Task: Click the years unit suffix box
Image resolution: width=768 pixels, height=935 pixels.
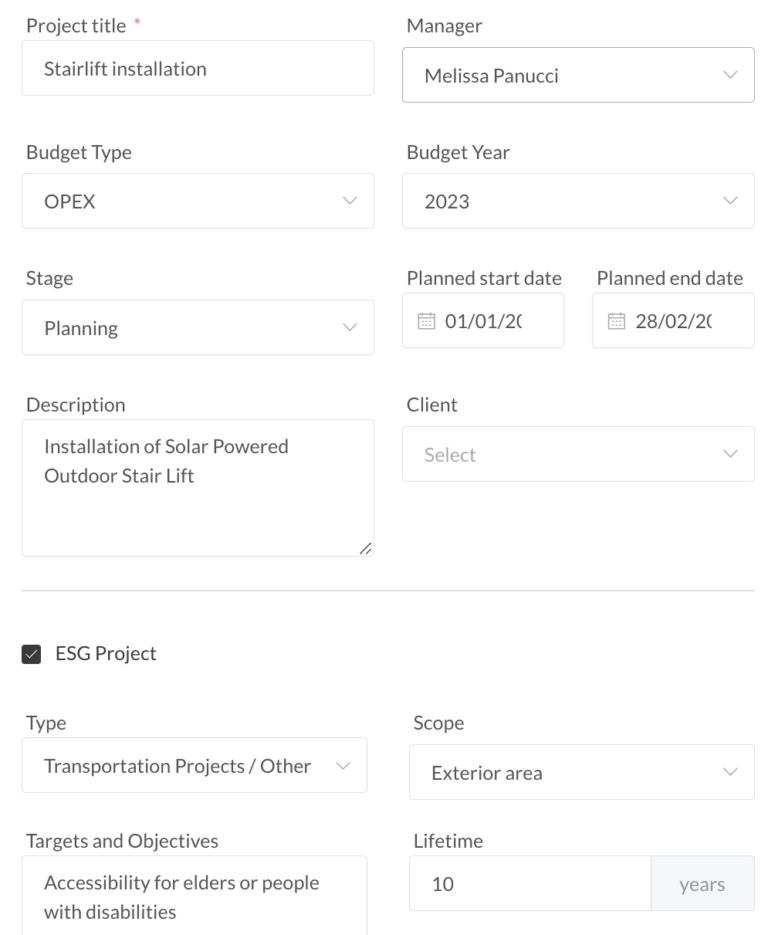Action: (x=702, y=884)
